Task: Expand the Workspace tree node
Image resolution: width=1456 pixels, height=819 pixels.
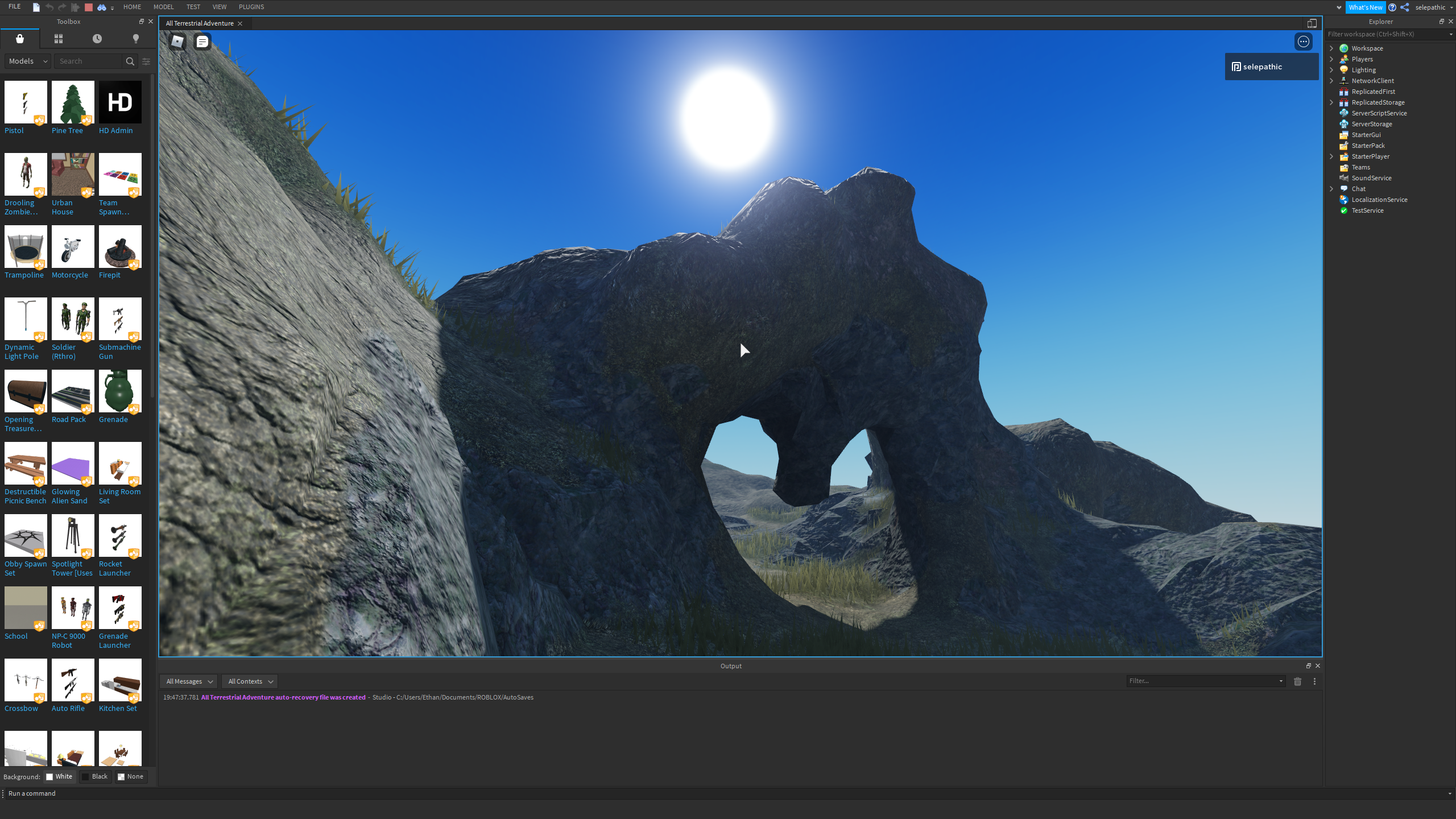Action: coord(1331,48)
